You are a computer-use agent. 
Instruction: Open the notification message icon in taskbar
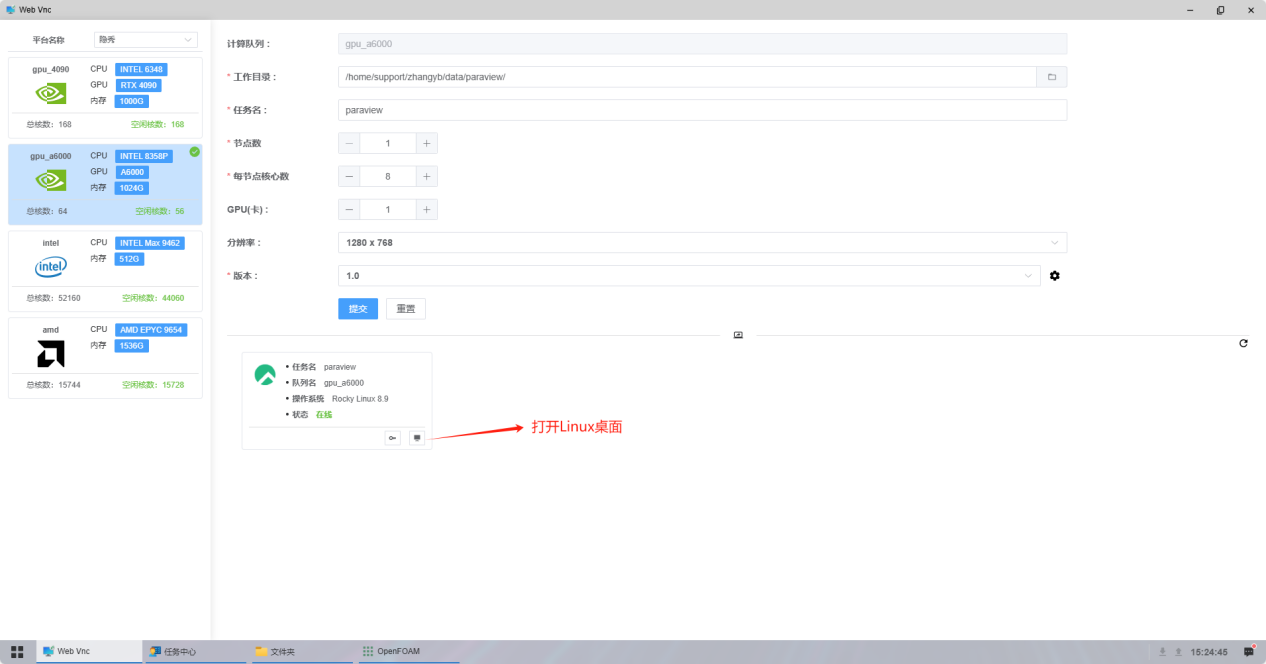[x=1249, y=651]
